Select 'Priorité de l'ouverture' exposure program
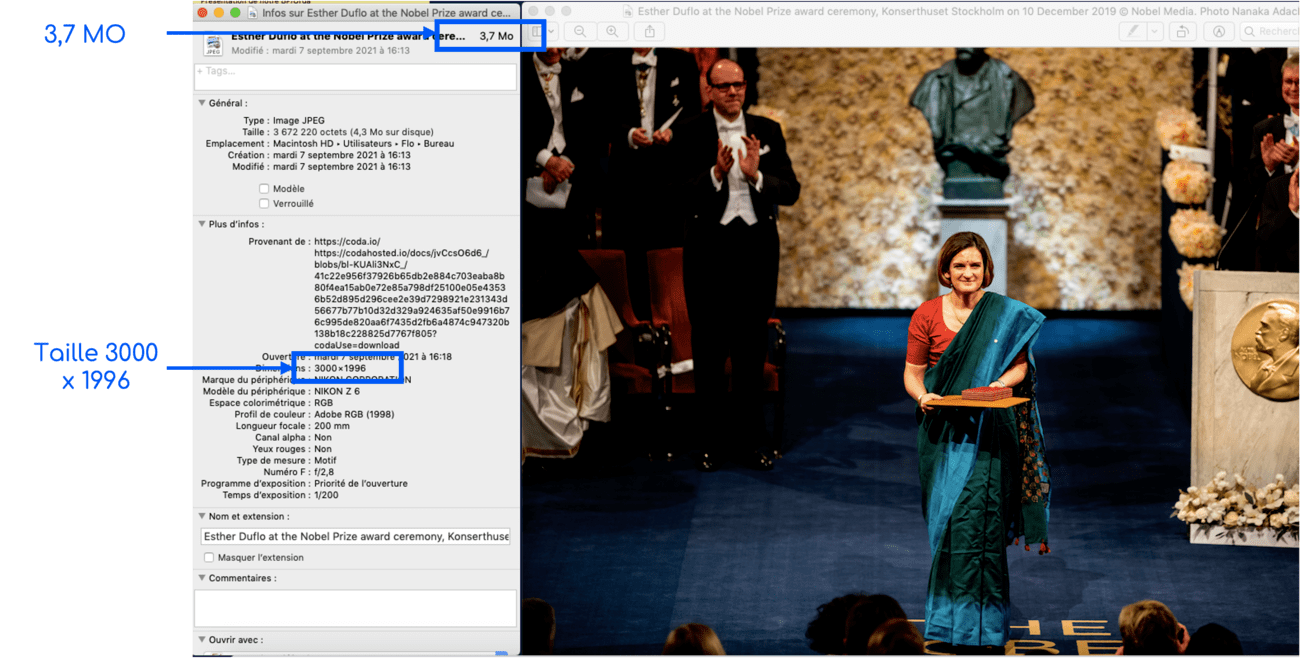The height and width of the screenshot is (658, 1300). [x=361, y=483]
